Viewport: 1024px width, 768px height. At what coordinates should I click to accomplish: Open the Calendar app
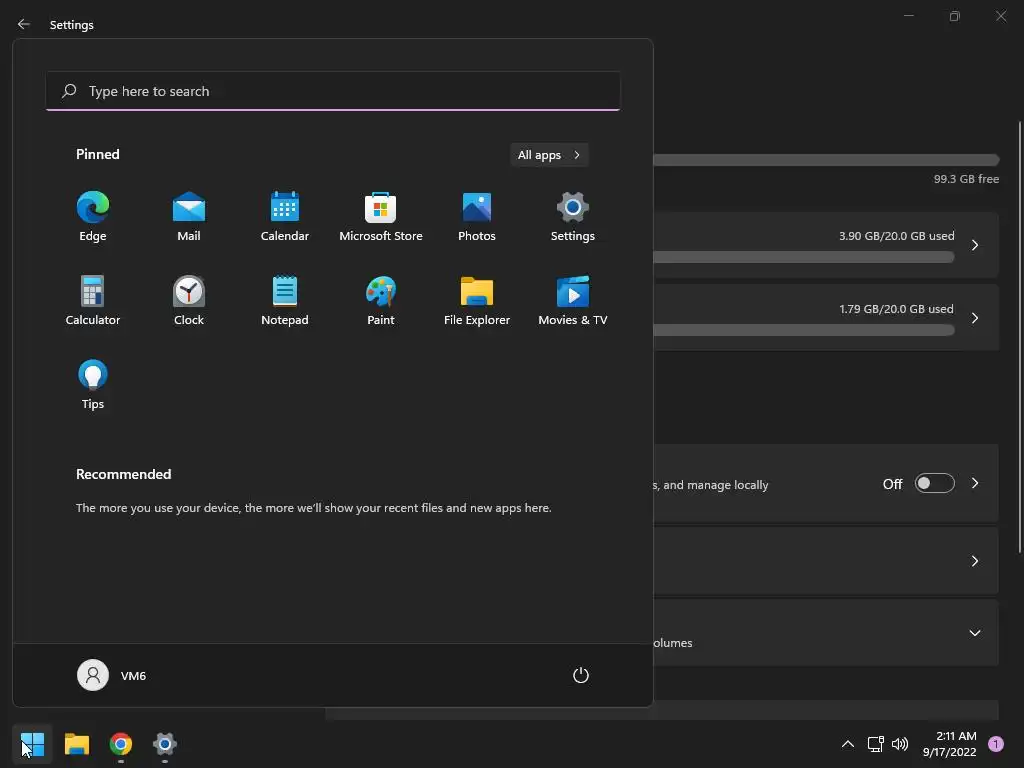[285, 216]
